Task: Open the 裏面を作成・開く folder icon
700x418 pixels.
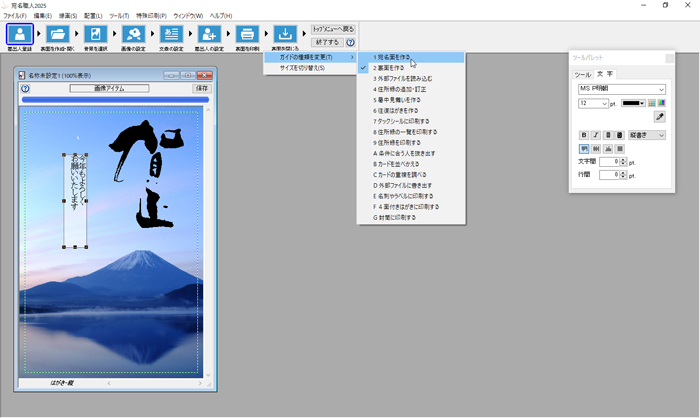Action: 58,35
